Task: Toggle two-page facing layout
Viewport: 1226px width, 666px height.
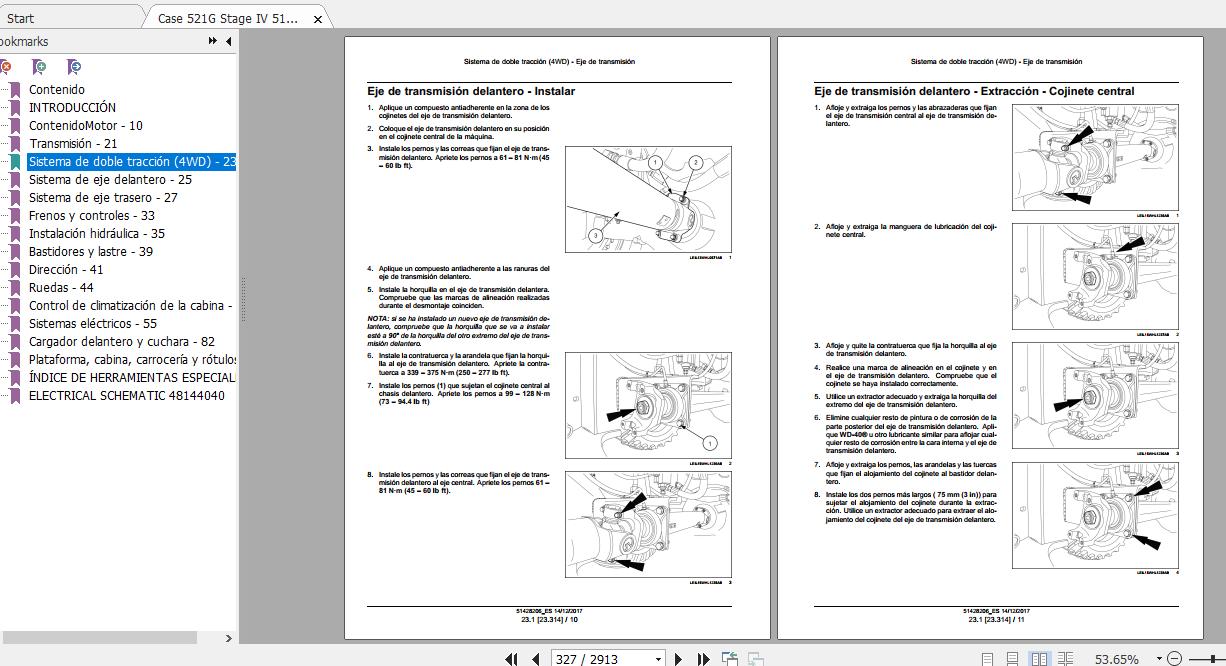Action: [x=1039, y=659]
